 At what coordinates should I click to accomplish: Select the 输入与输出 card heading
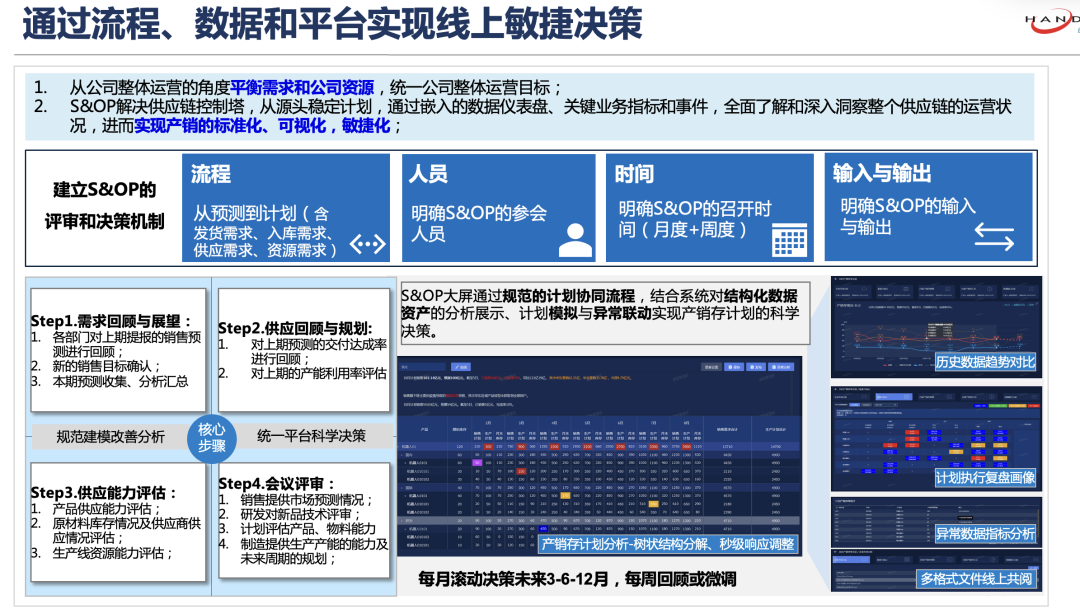pyautogui.click(x=882, y=173)
